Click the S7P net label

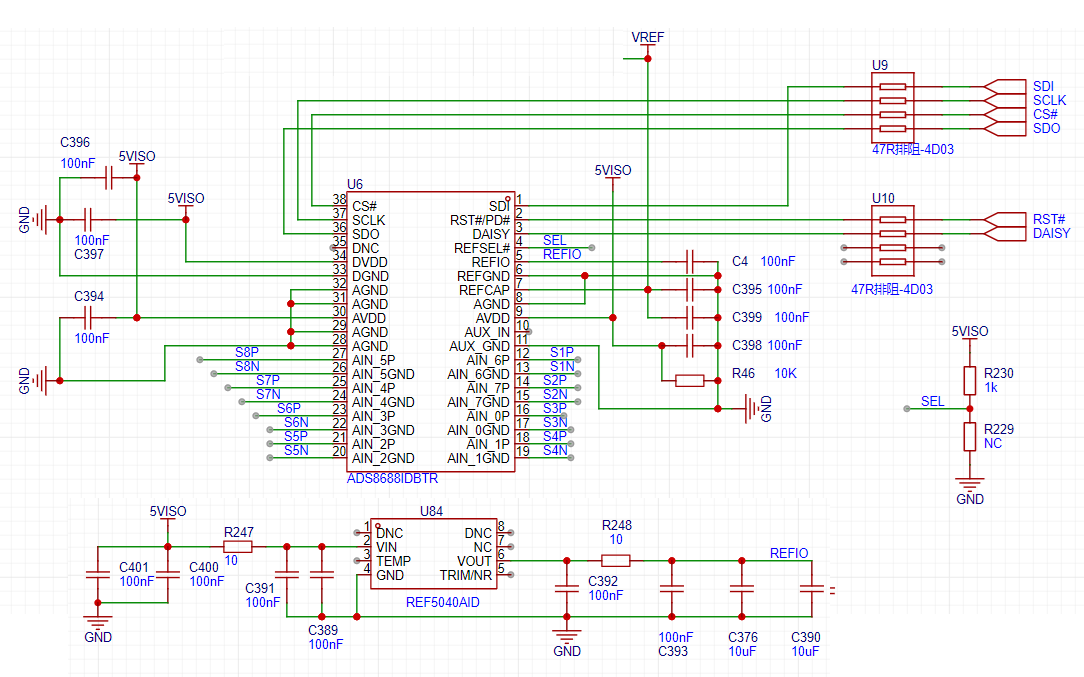(x=268, y=380)
